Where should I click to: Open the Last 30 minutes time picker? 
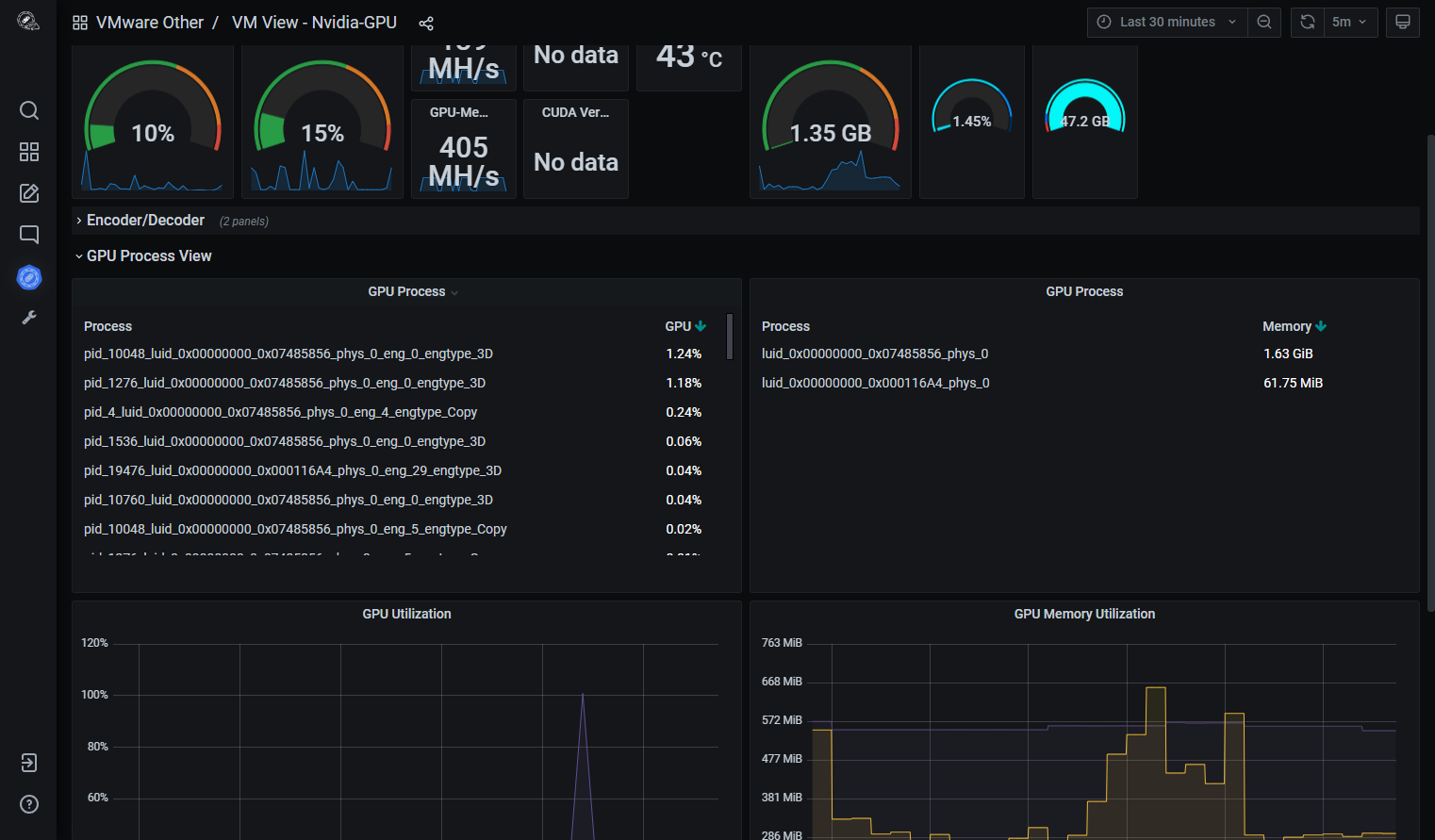pyautogui.click(x=1167, y=22)
